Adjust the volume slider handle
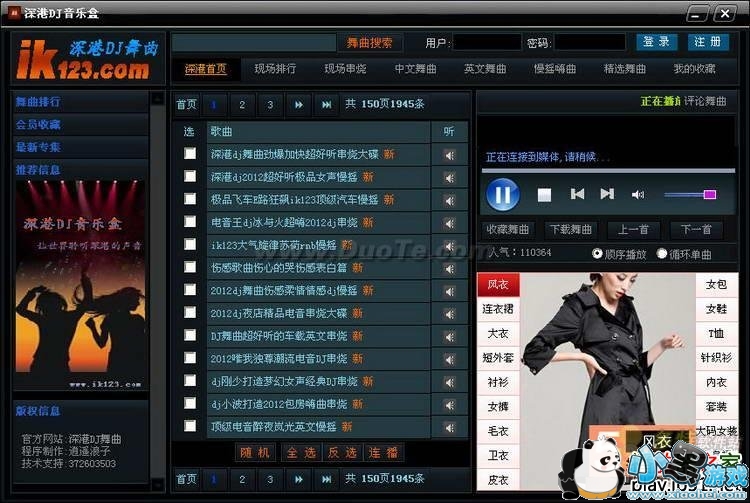The width and height of the screenshot is (750, 503). [710, 194]
